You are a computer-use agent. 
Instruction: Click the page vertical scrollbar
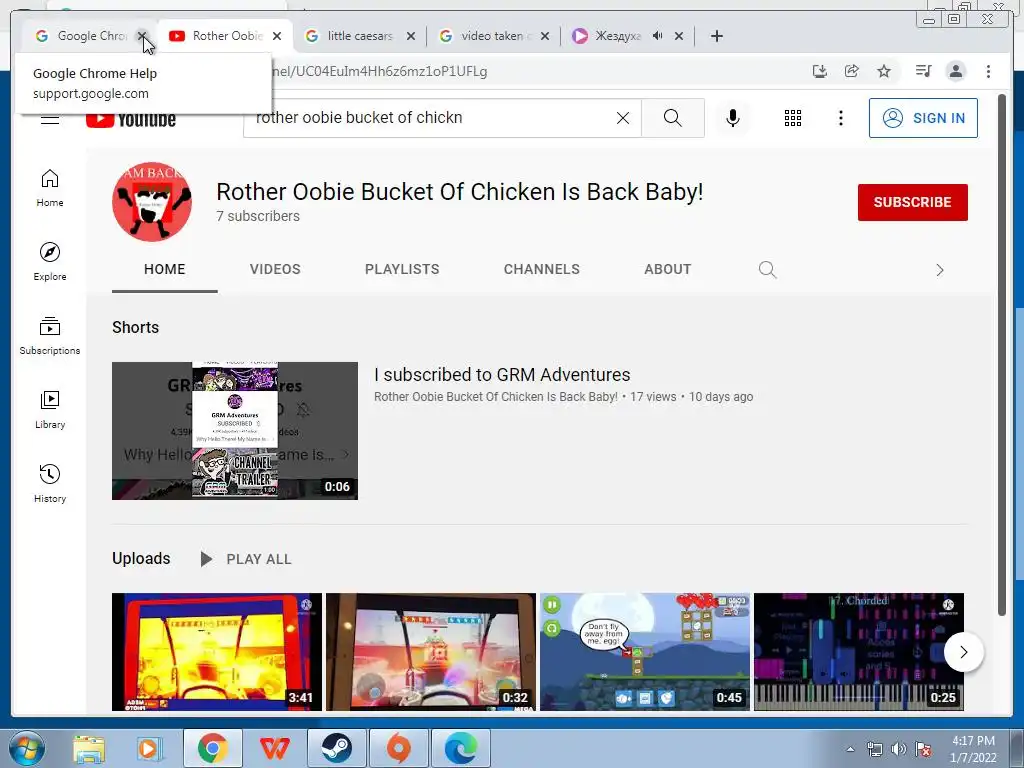(x=1002, y=355)
